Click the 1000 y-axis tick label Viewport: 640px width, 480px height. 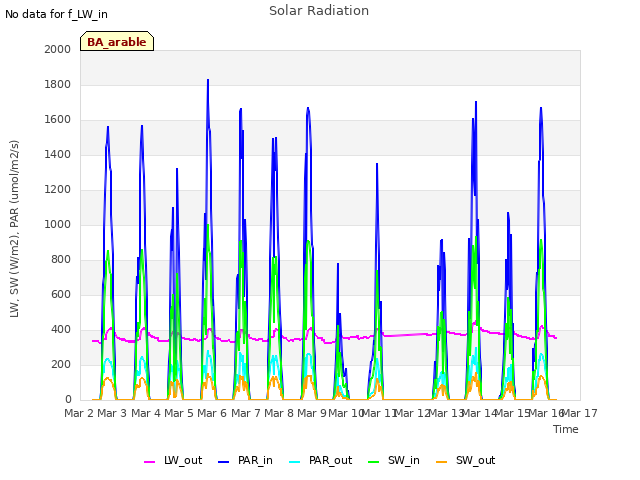(58, 224)
